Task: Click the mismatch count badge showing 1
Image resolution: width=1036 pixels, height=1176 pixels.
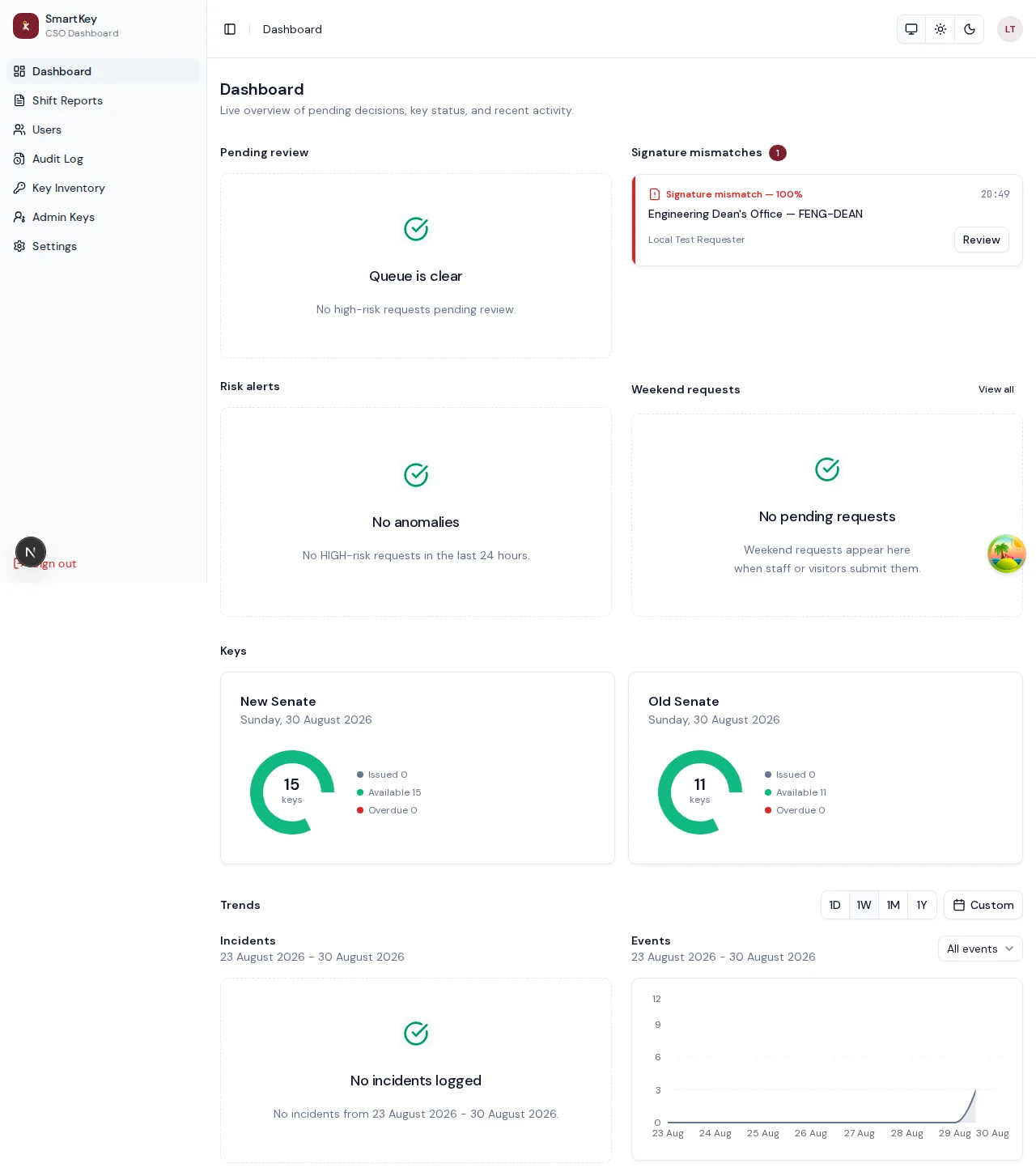Action: click(778, 153)
